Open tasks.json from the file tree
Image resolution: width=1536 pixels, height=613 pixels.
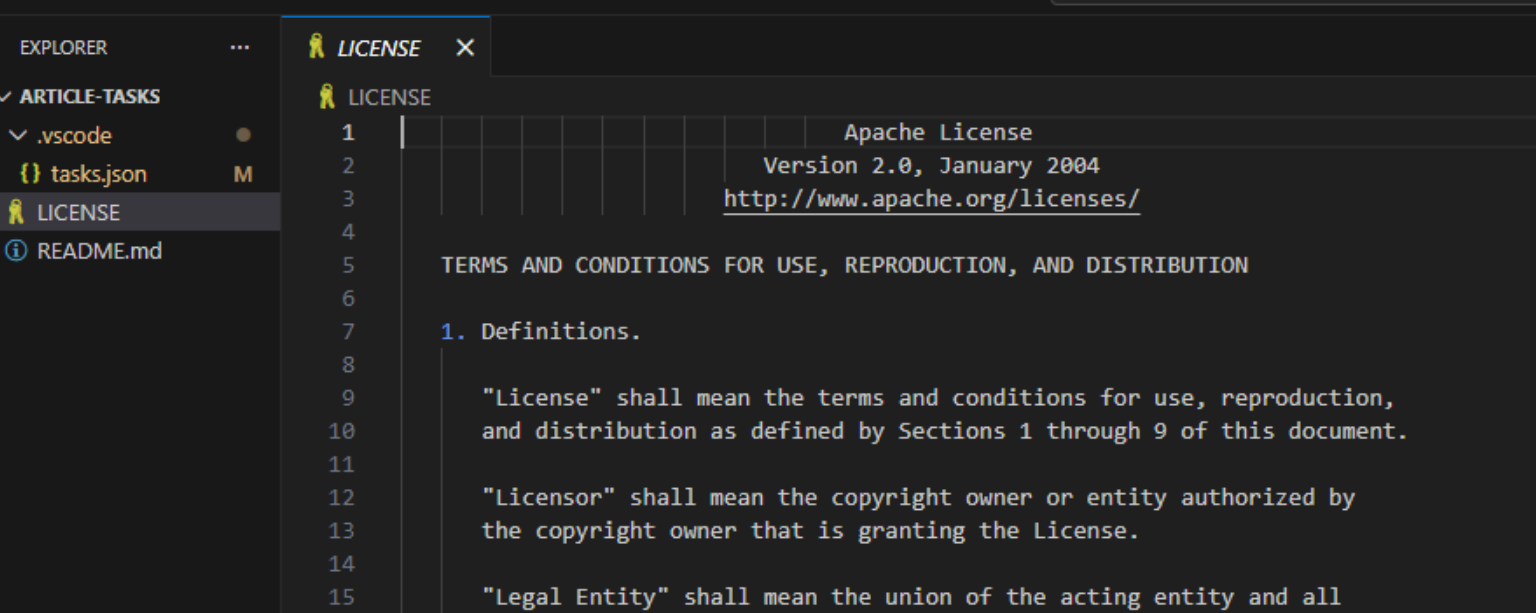[98, 174]
